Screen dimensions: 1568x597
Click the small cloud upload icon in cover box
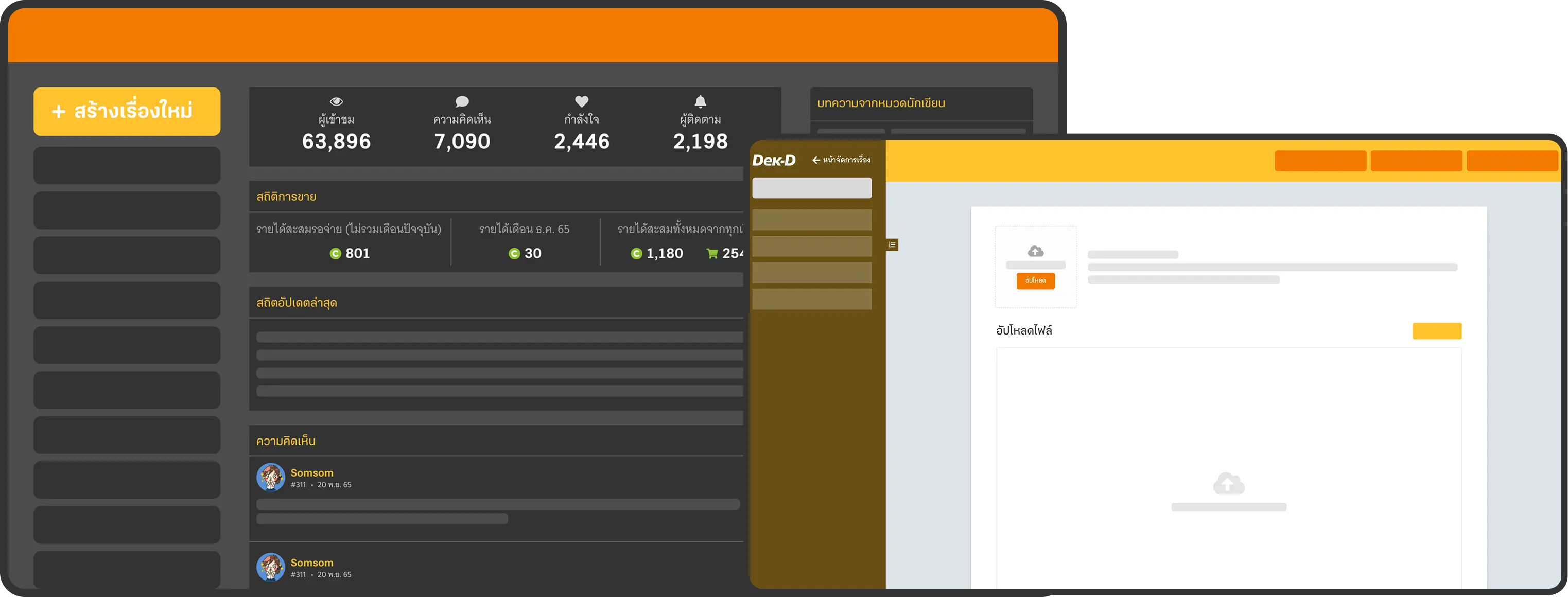pos(1035,251)
